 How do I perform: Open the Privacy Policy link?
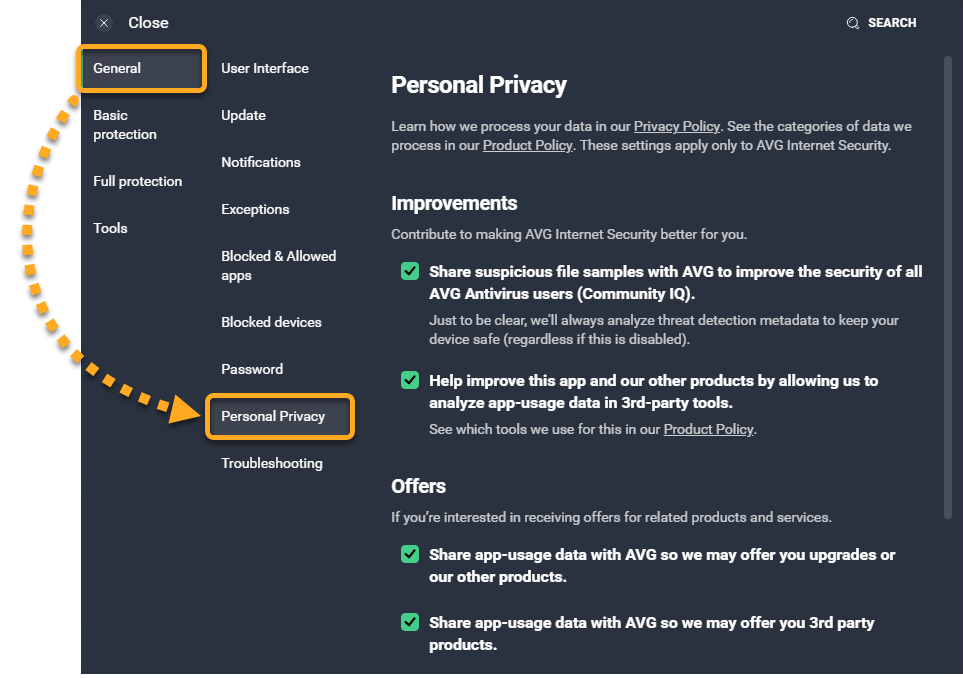point(676,127)
